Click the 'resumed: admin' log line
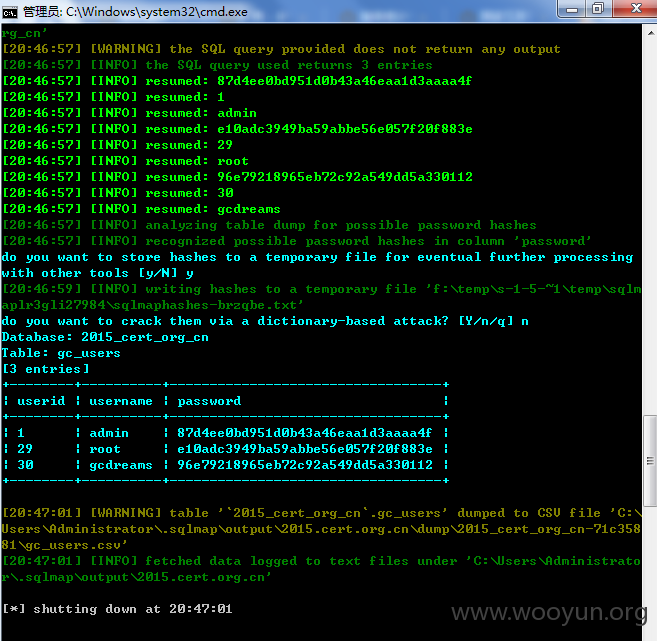This screenshot has height=641, width=657. [x=129, y=113]
